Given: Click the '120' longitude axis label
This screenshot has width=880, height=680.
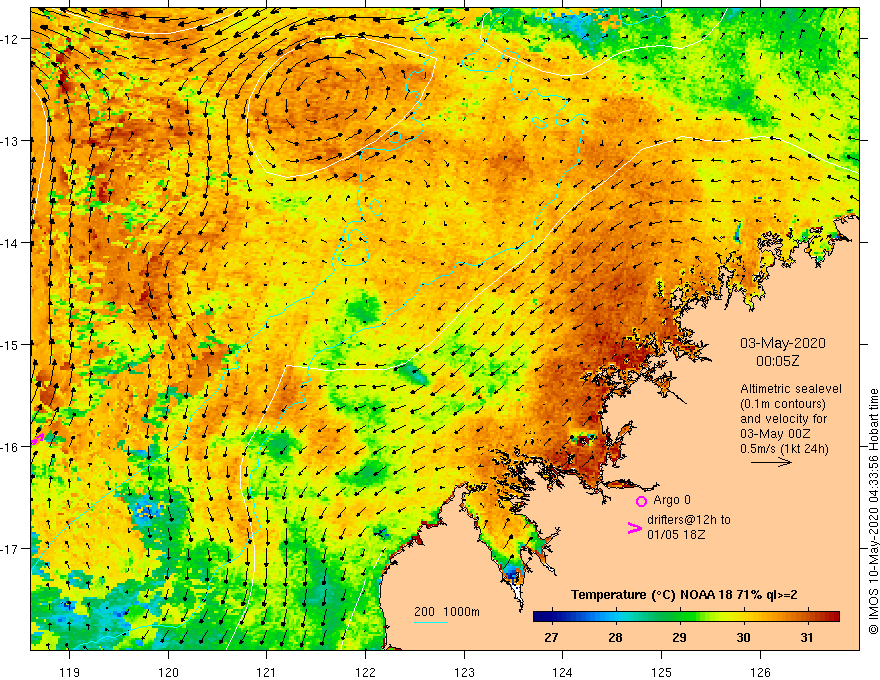Looking at the screenshot, I should [168, 672].
